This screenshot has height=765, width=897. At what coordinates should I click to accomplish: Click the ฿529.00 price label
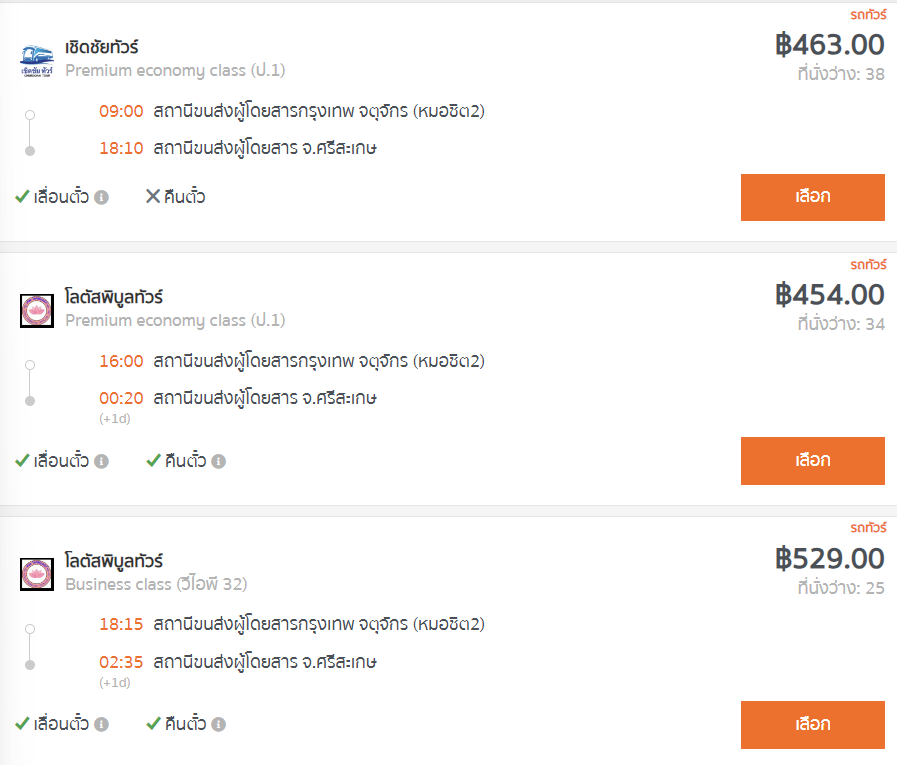(x=829, y=558)
